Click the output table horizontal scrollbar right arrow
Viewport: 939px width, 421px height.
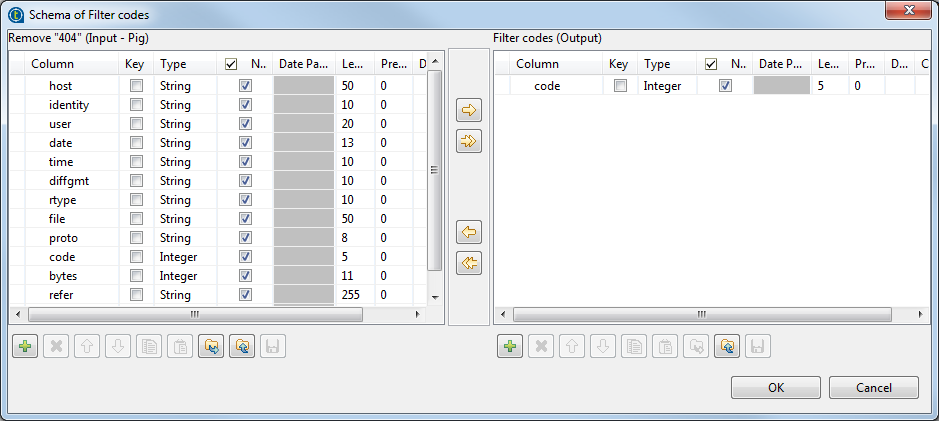pos(920,314)
